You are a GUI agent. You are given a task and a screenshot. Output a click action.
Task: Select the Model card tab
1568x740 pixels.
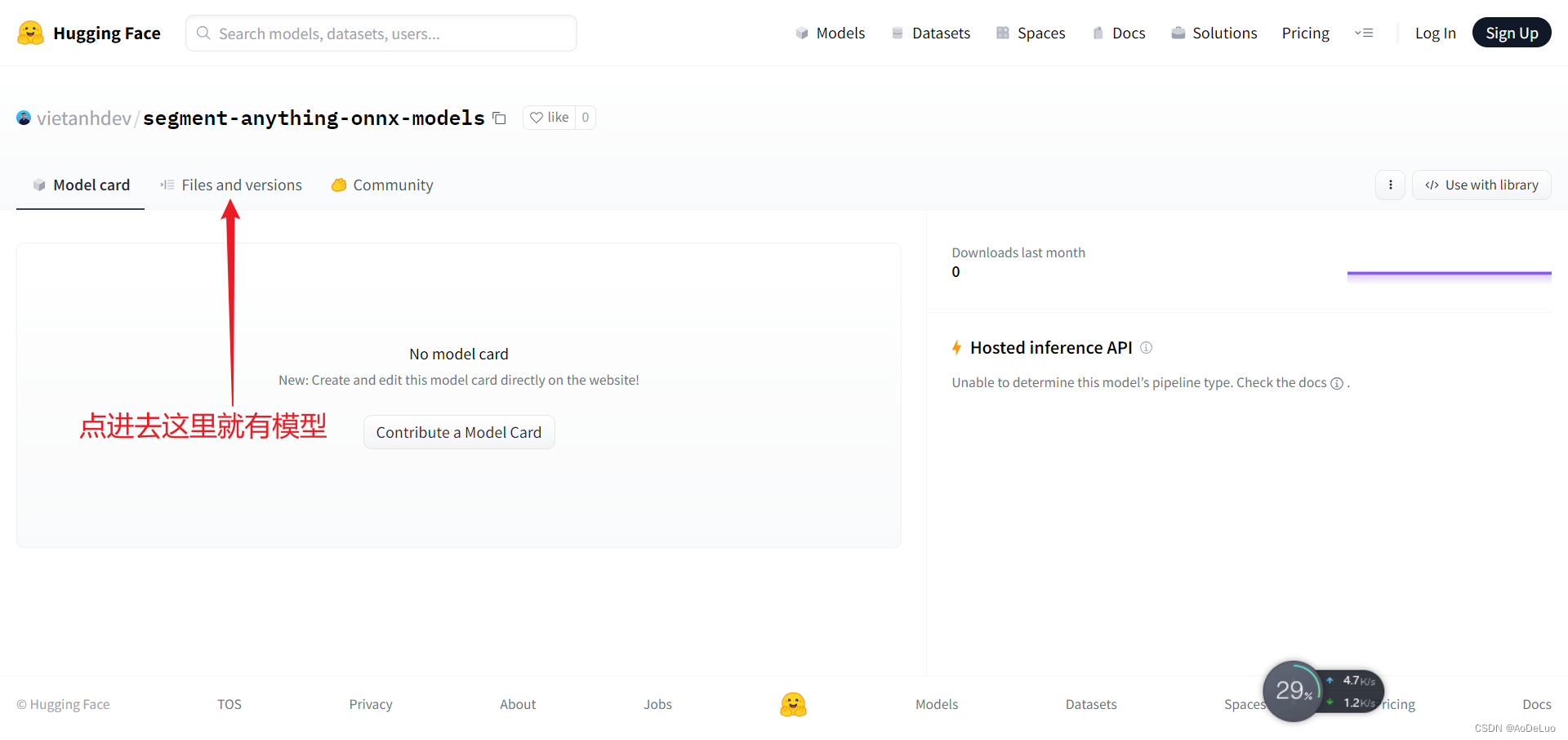pos(81,185)
